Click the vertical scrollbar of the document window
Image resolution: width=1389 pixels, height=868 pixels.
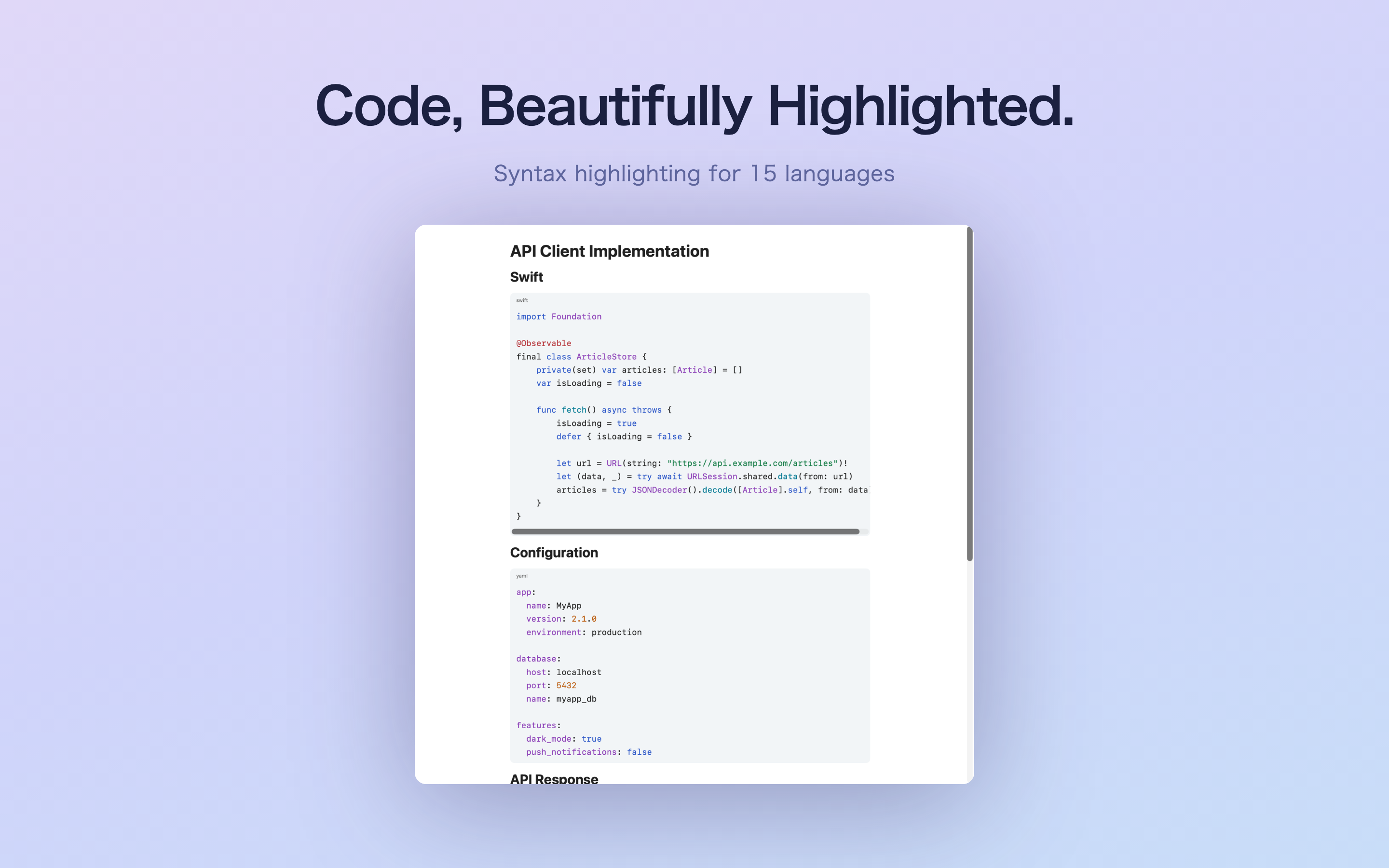coord(969,394)
